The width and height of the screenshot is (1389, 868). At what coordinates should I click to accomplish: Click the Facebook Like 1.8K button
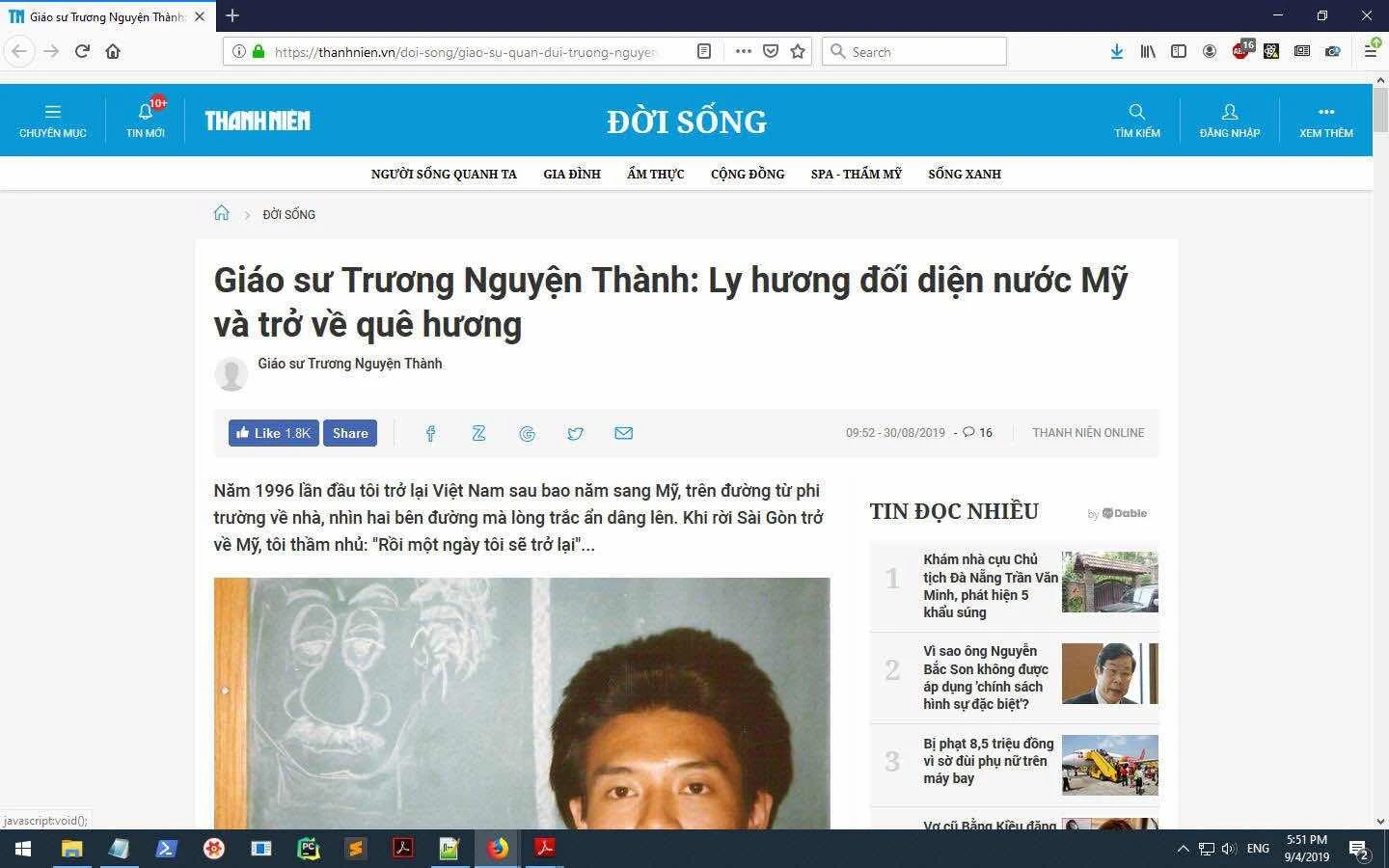(274, 433)
